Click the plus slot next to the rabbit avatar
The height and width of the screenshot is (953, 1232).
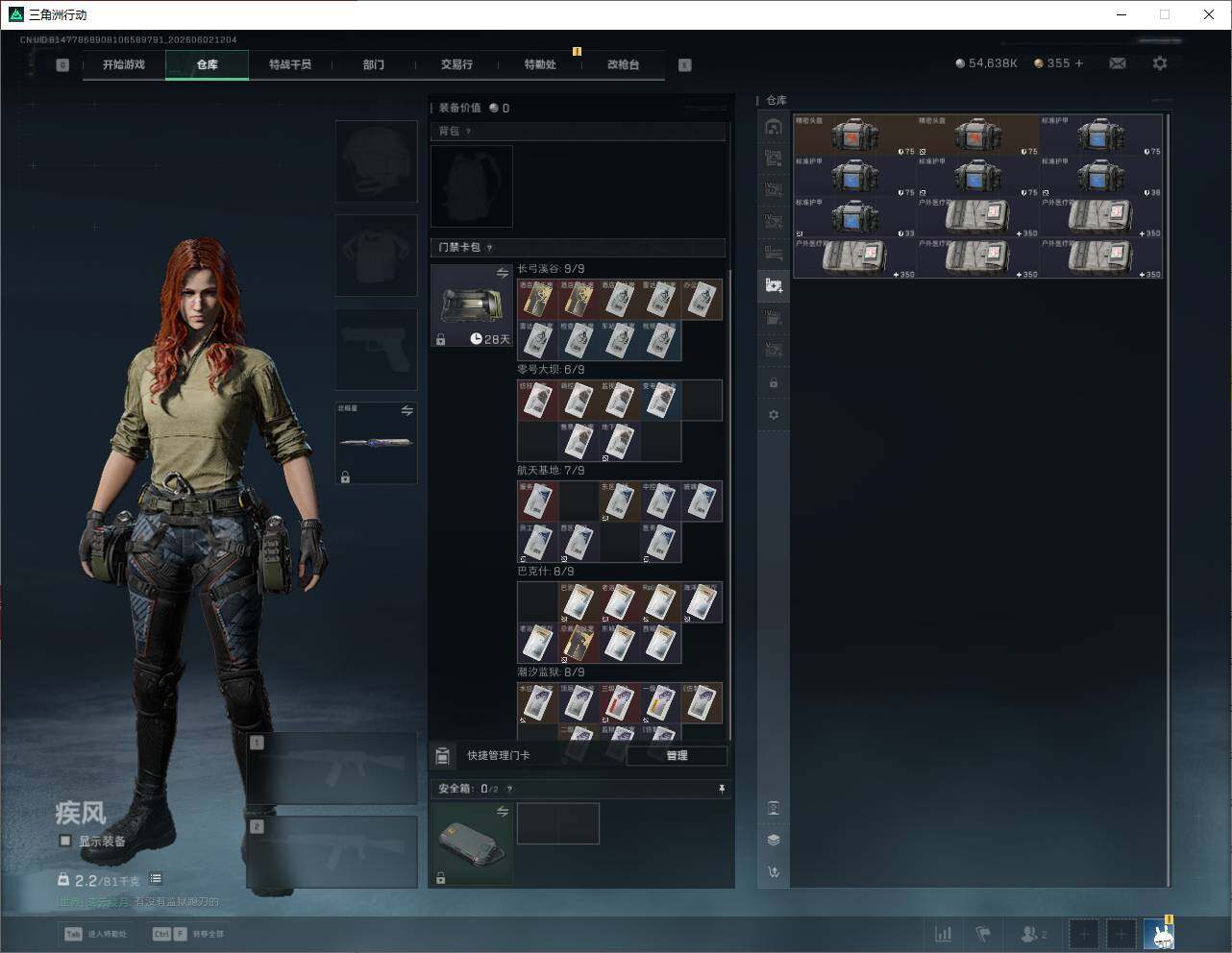[1121, 934]
